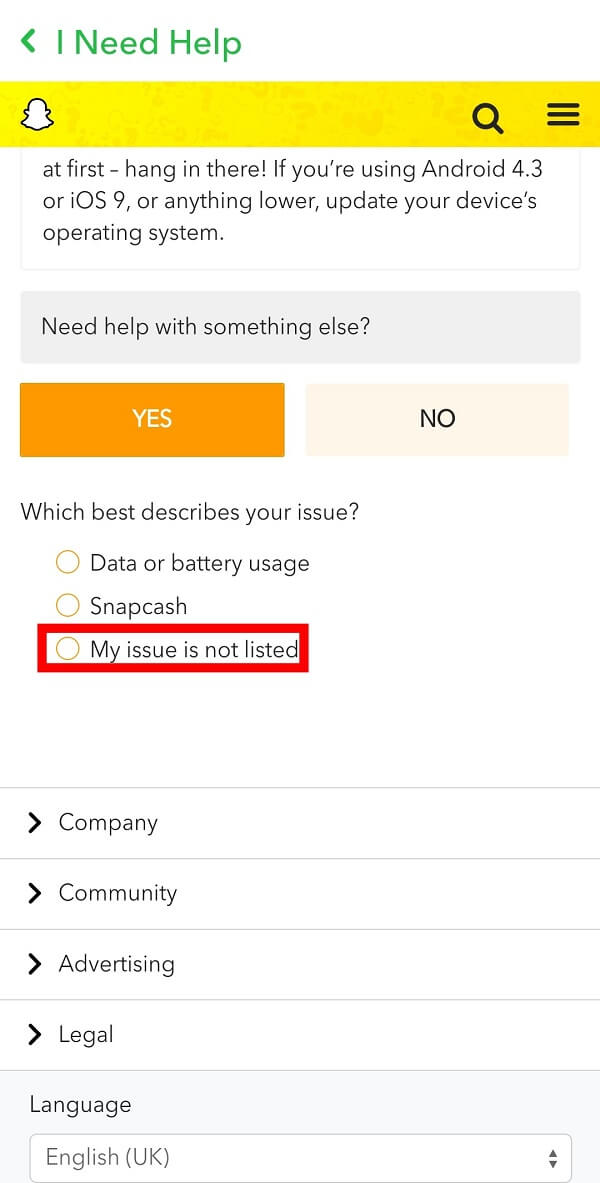
Task: Expand the Company section
Action: [x=108, y=823]
